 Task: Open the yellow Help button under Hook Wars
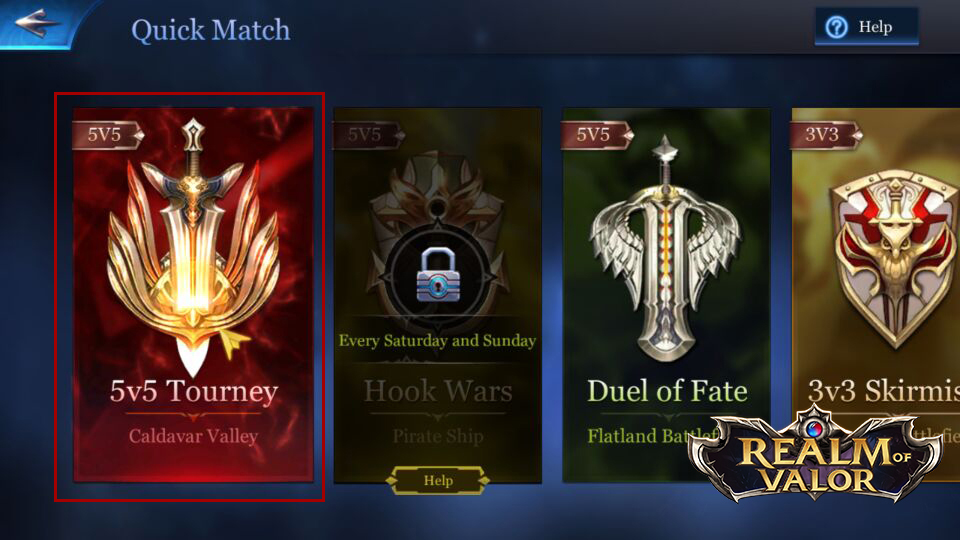point(438,481)
